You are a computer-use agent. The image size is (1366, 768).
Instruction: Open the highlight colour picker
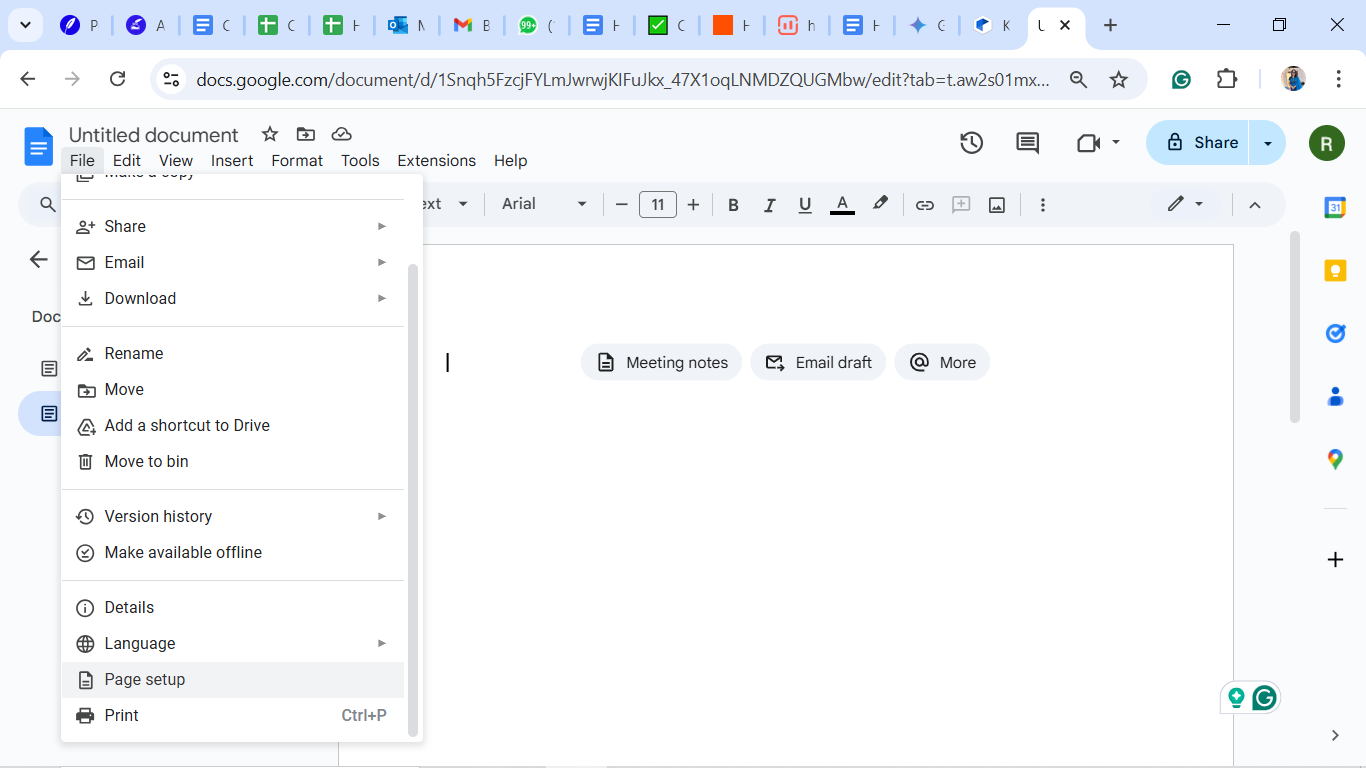tap(880, 205)
